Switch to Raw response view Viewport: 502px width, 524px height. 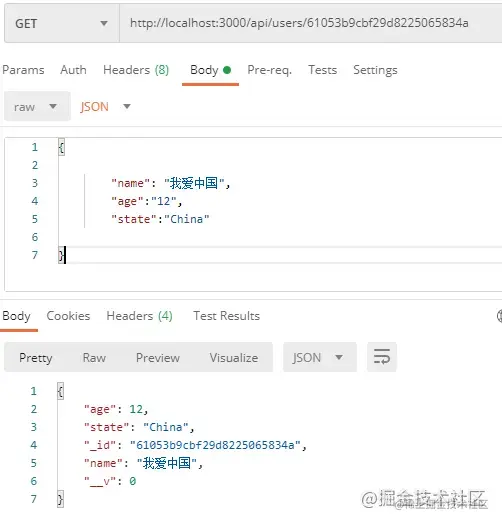click(94, 358)
